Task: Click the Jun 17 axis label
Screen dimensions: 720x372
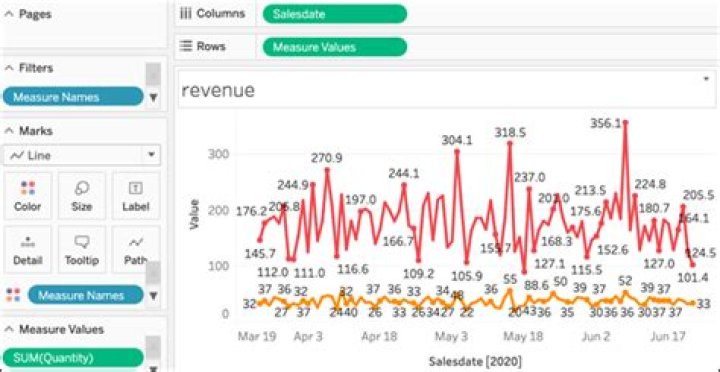Action: tap(668, 337)
